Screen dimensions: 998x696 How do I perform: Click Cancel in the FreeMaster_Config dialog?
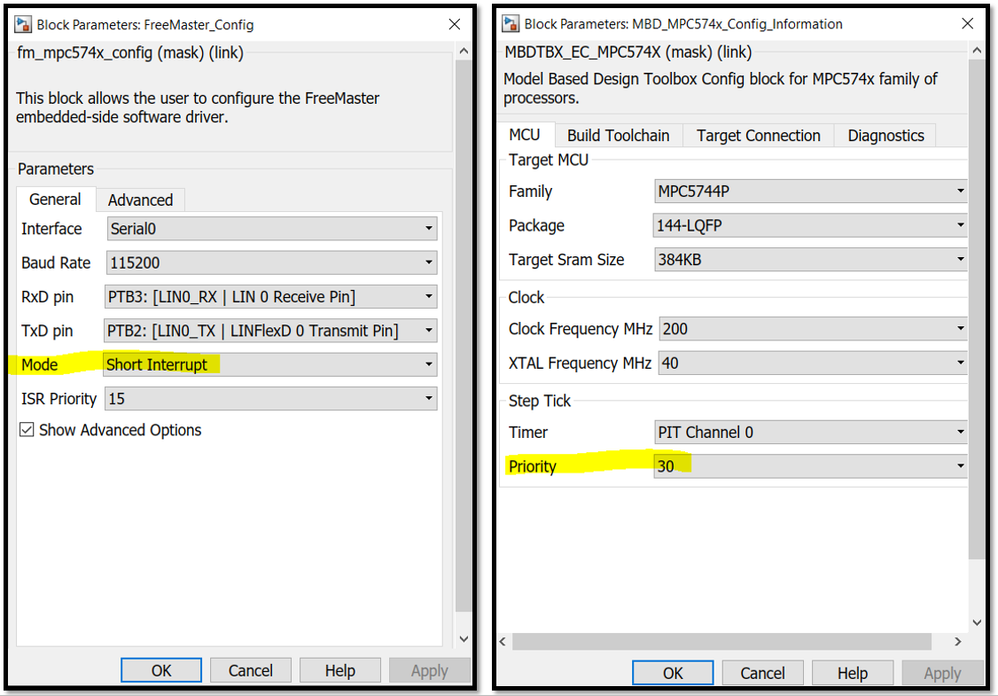[x=251, y=671]
